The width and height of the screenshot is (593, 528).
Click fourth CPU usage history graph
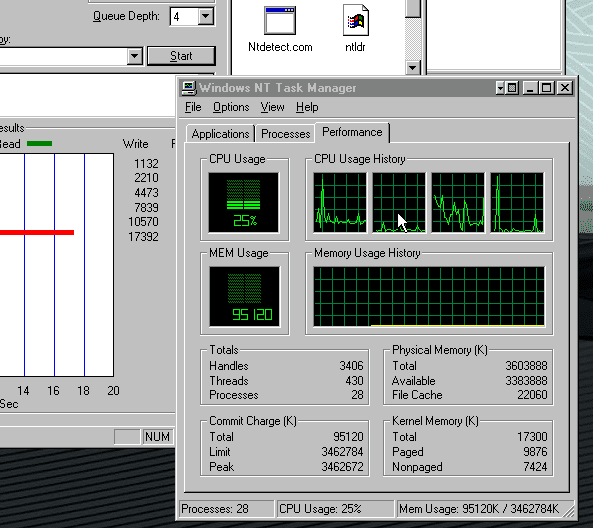517,202
